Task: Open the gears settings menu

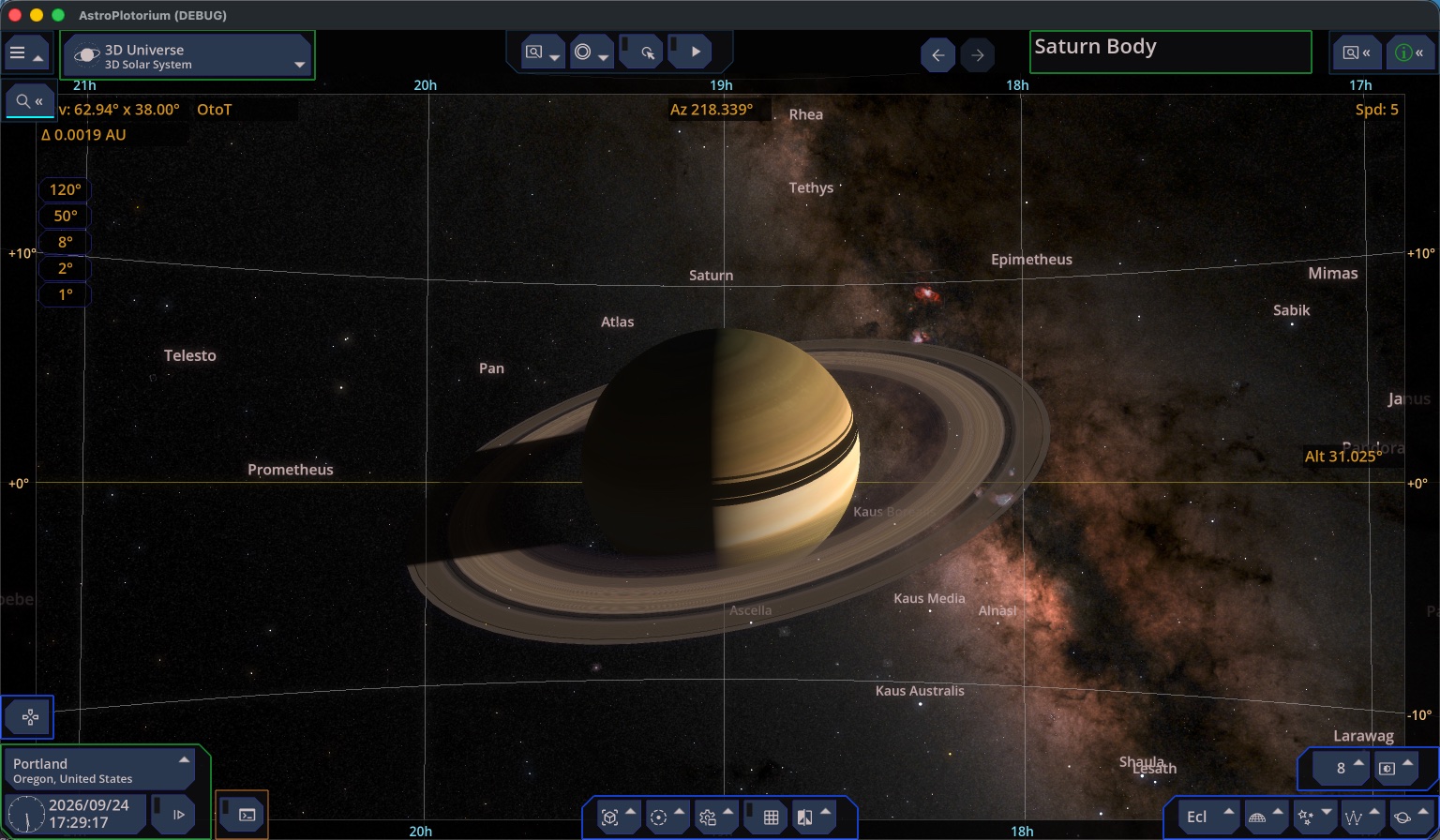Action: pyautogui.click(x=714, y=817)
